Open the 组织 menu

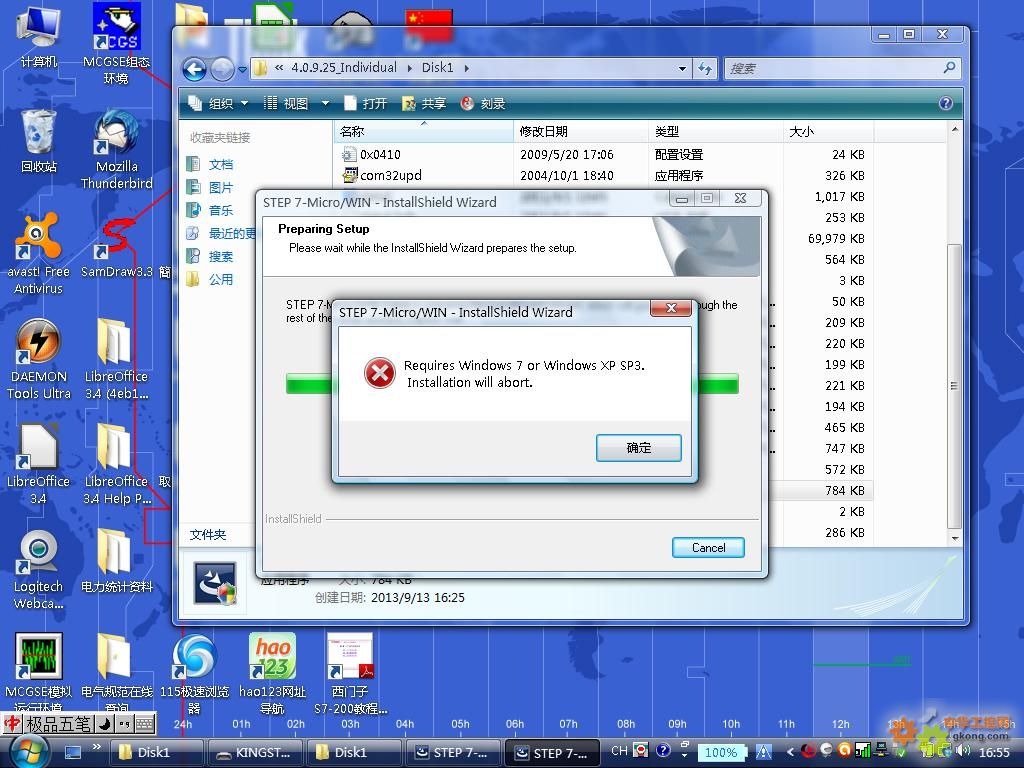tap(219, 103)
